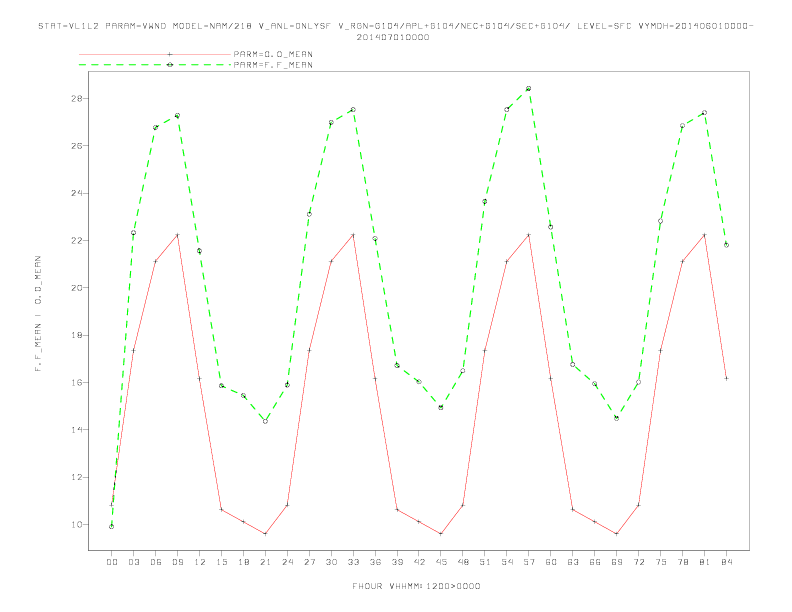Click x-axis tick label 30
Viewport: 792px width, 612px height.
(331, 562)
